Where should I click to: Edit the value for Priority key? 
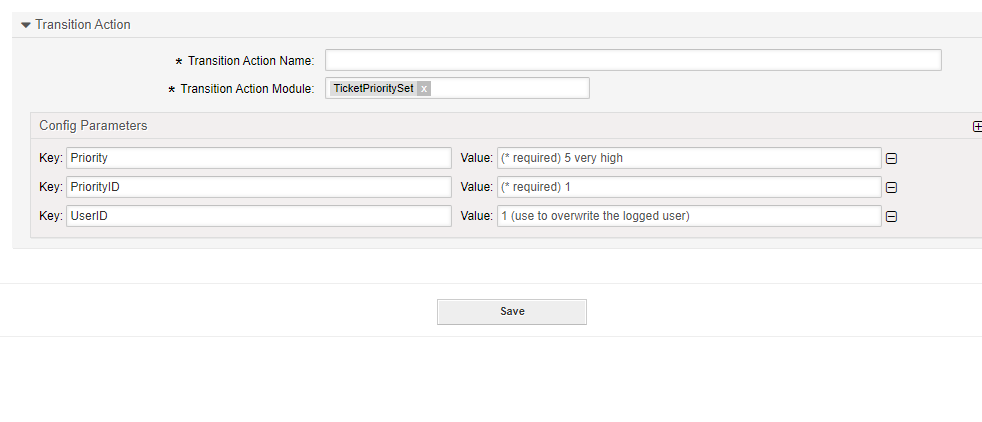688,158
